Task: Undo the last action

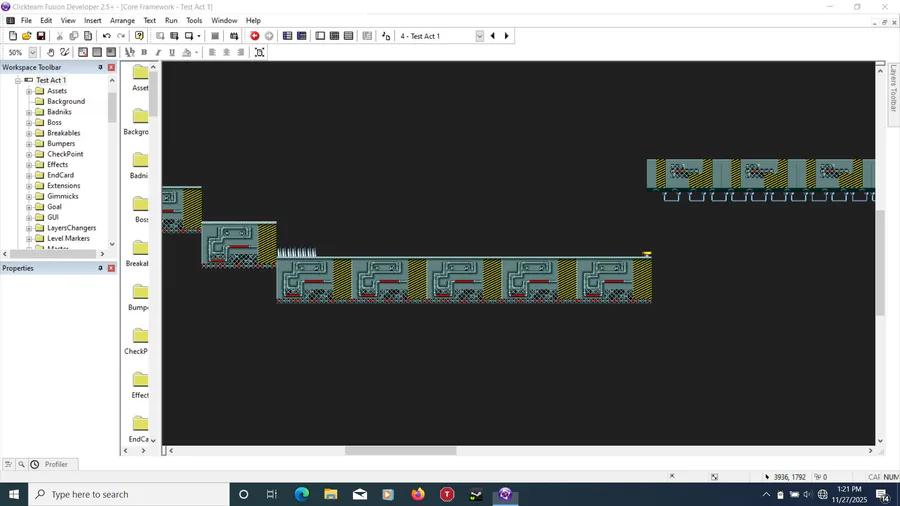Action: (x=107, y=36)
